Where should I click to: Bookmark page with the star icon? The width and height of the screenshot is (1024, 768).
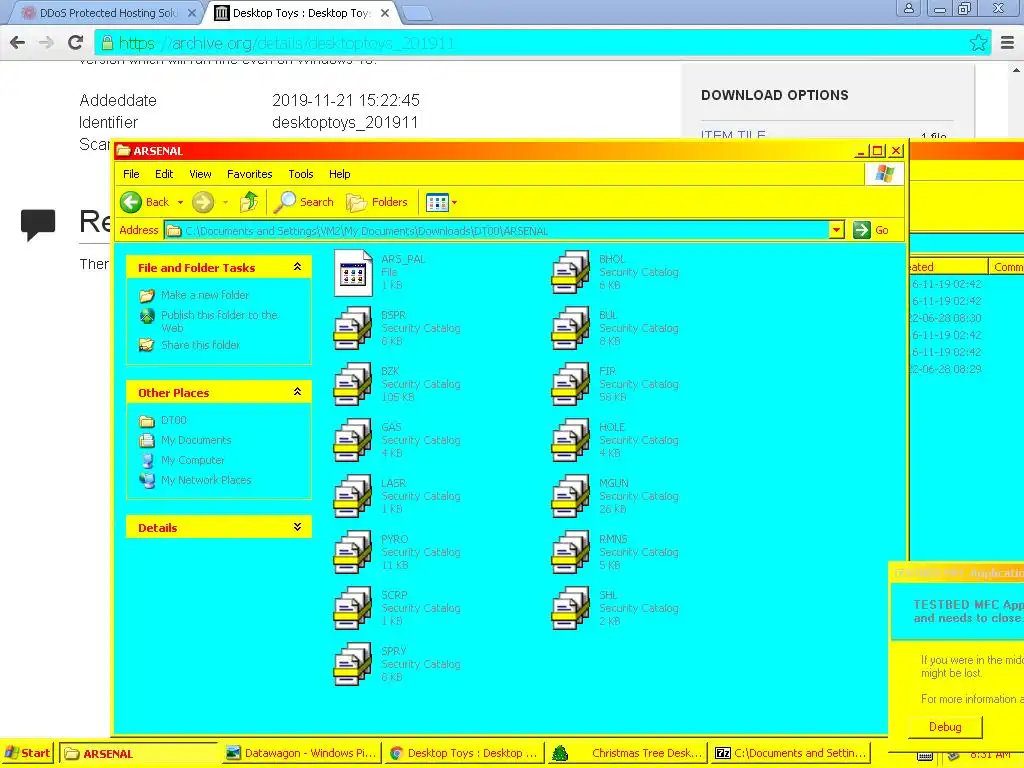pos(978,43)
